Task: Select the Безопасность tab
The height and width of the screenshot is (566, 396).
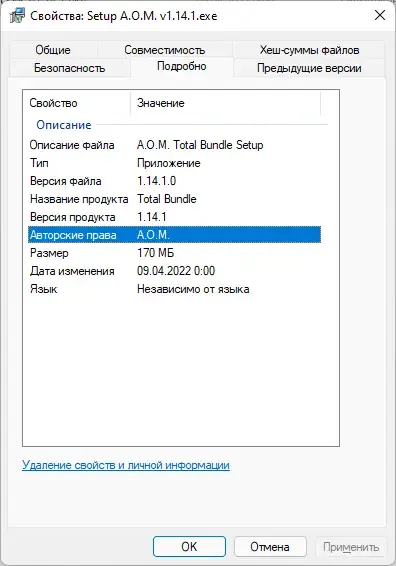Action: click(x=70, y=68)
